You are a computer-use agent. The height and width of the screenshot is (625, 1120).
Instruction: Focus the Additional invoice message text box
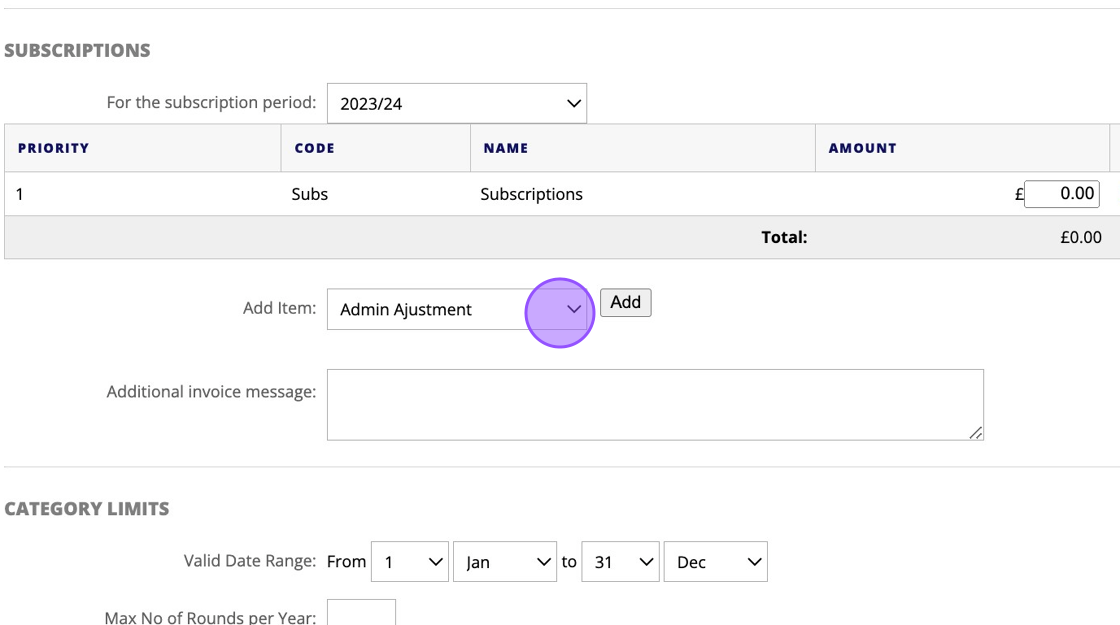click(654, 404)
